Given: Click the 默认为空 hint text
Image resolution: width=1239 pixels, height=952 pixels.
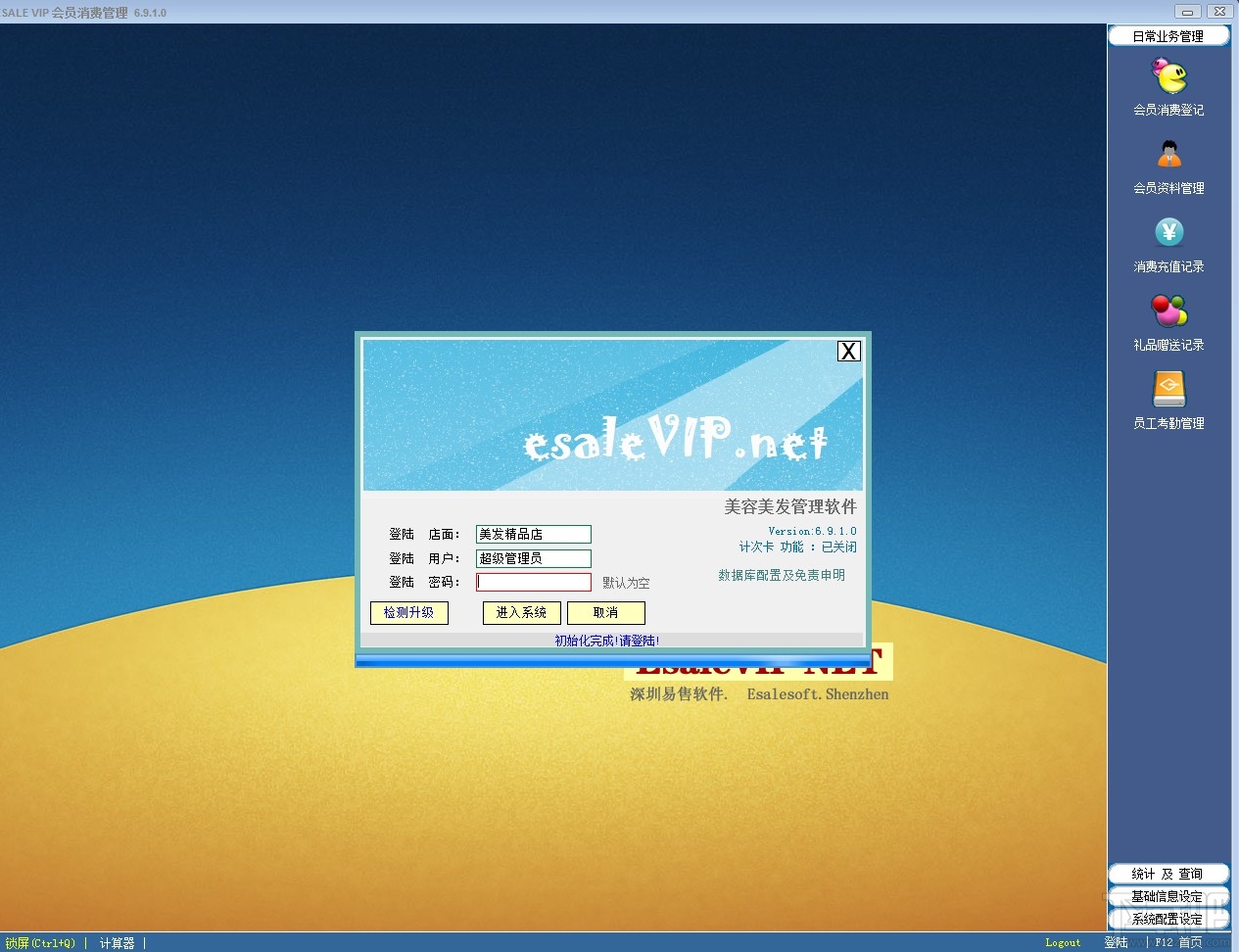Looking at the screenshot, I should (626, 583).
